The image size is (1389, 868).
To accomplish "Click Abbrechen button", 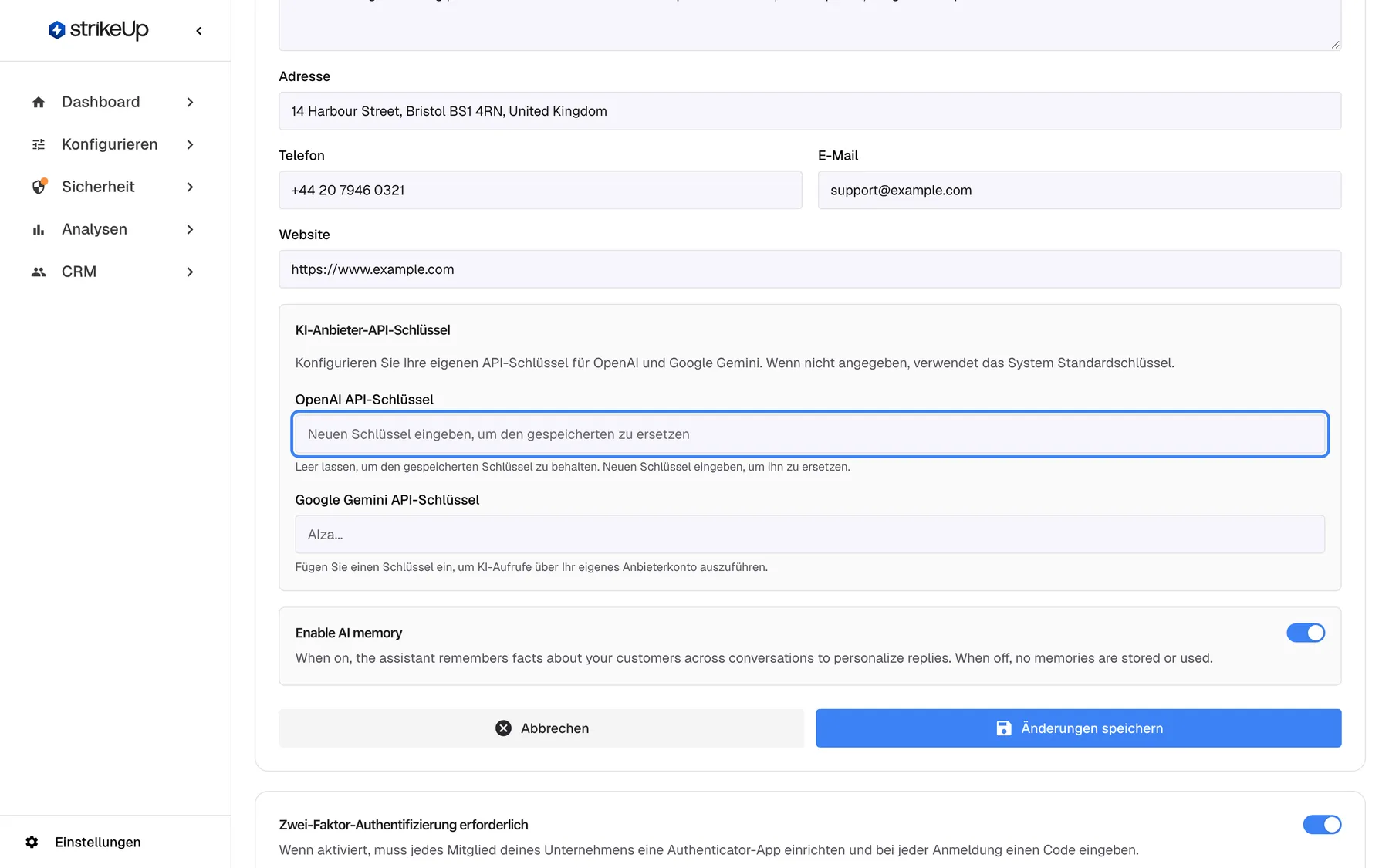I will pyautogui.click(x=541, y=728).
